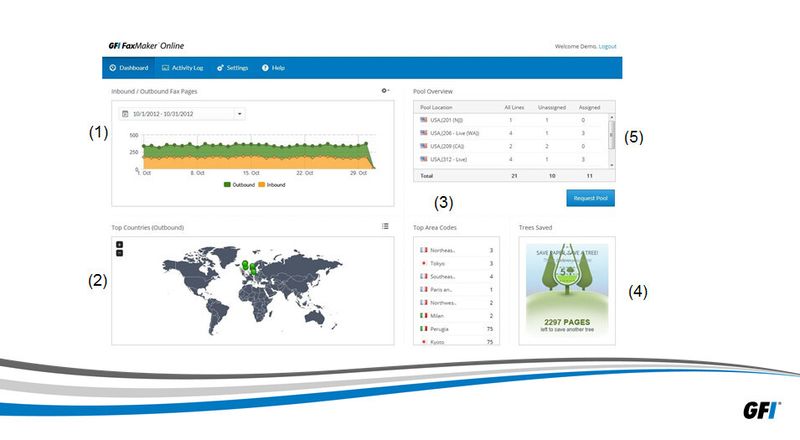This screenshot has width=800, height=440.
Task: Click the Logout link
Action: click(x=607, y=46)
